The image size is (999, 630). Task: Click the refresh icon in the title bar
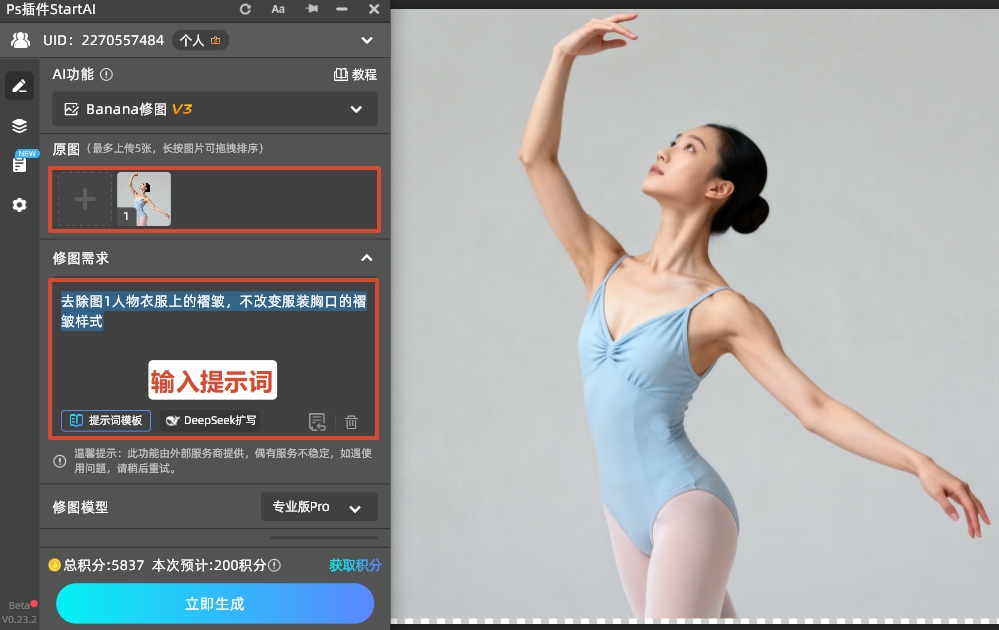[x=244, y=9]
